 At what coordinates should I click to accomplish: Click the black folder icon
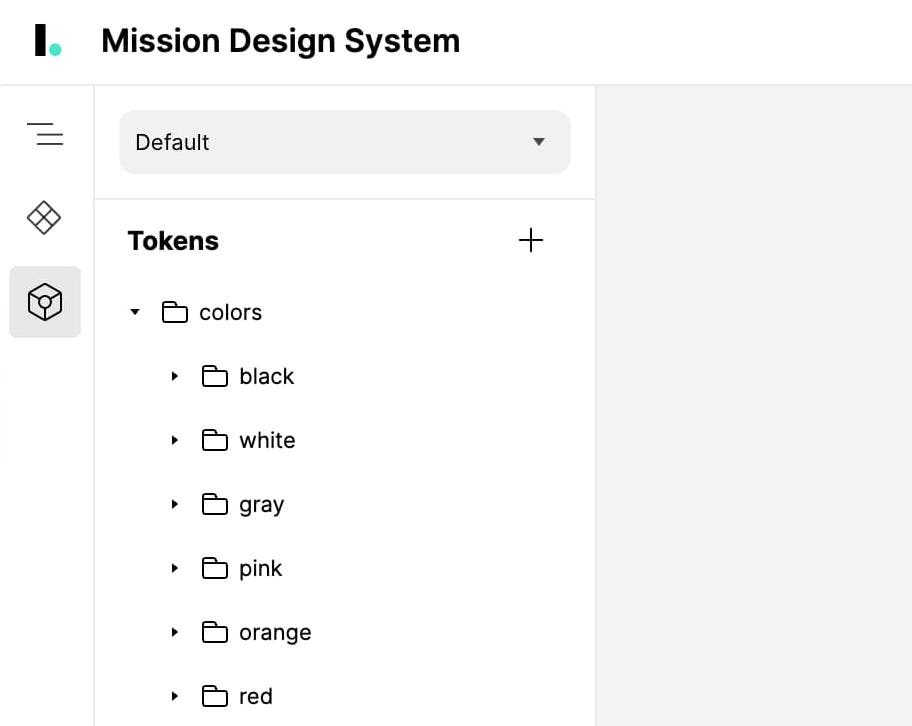(215, 376)
